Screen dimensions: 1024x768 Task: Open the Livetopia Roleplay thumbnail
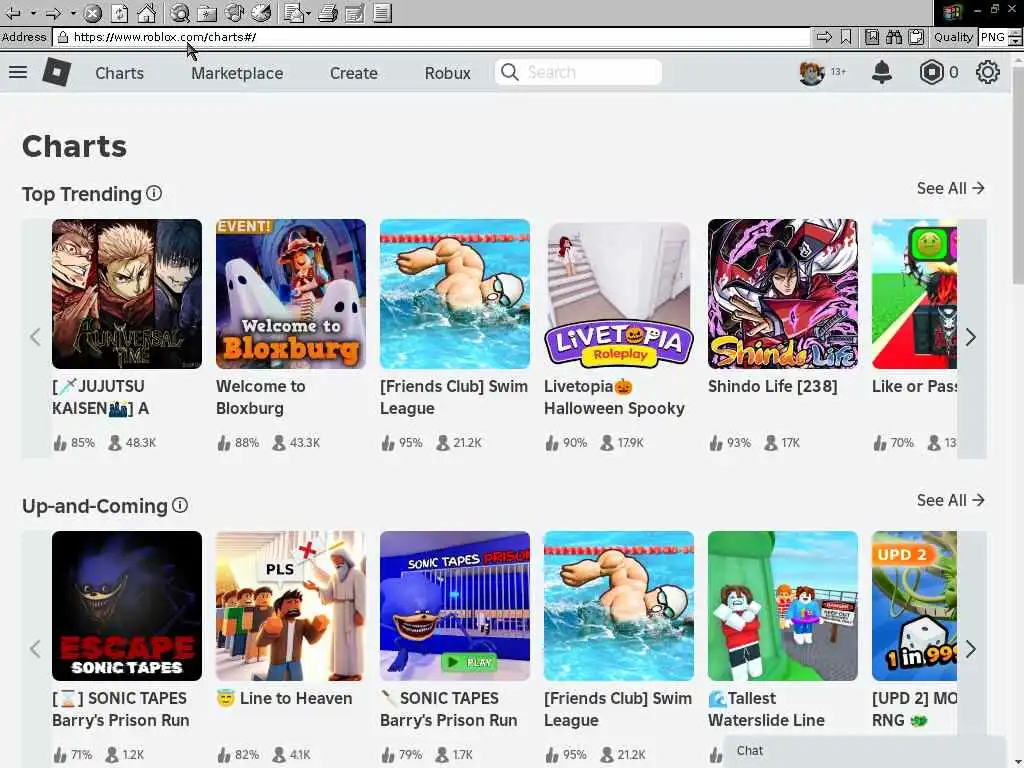coord(618,294)
